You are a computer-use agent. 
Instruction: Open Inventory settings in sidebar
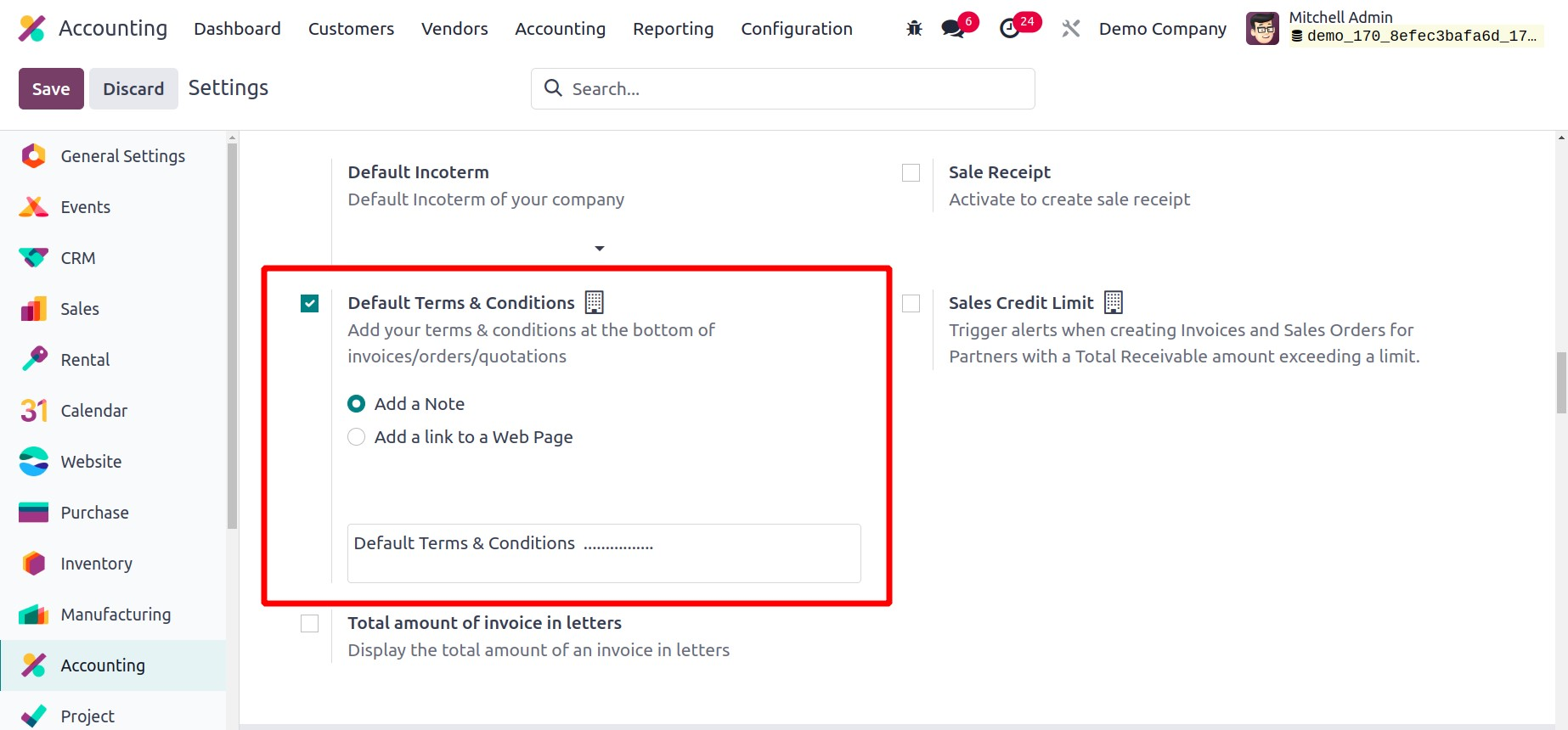(x=96, y=564)
